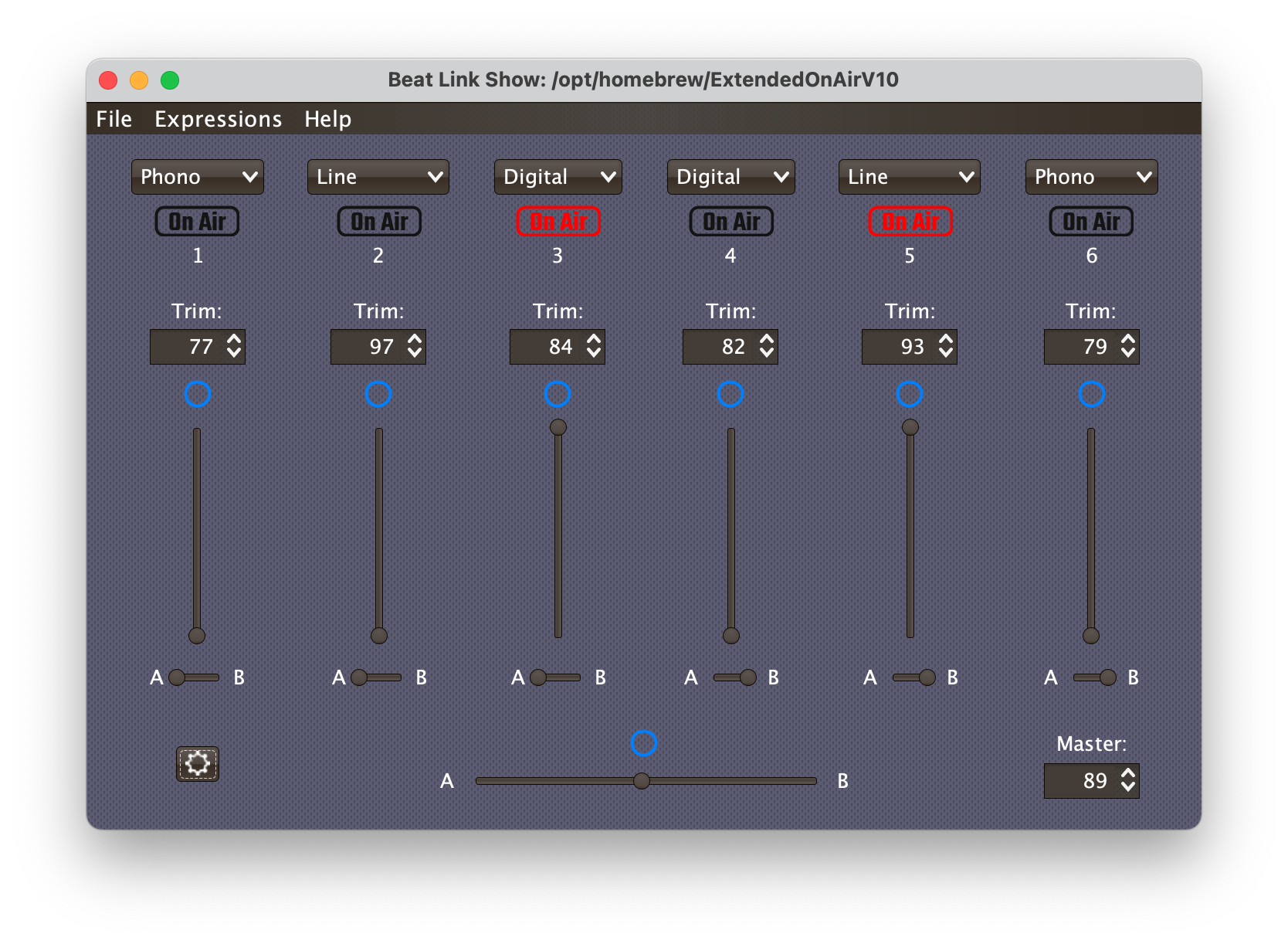Click blue circle indicator above channel 4 fader

pyautogui.click(x=730, y=394)
